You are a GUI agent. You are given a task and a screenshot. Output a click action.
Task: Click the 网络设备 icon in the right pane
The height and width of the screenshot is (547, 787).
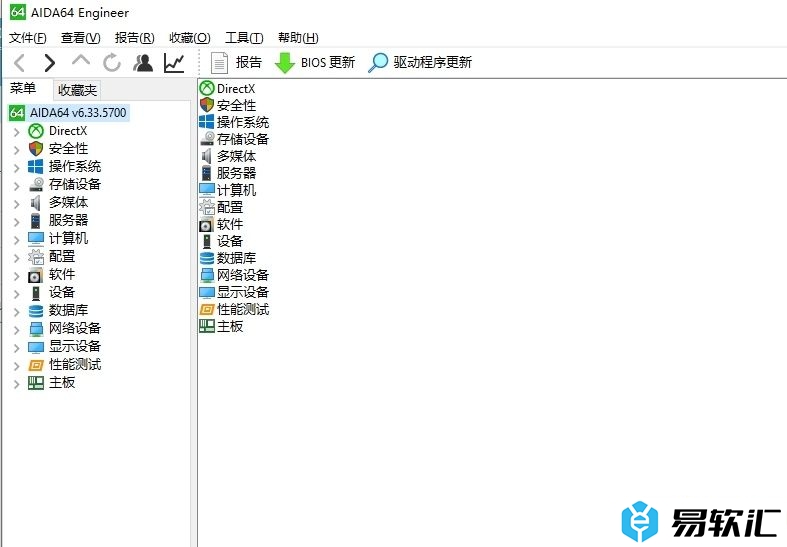coord(207,276)
